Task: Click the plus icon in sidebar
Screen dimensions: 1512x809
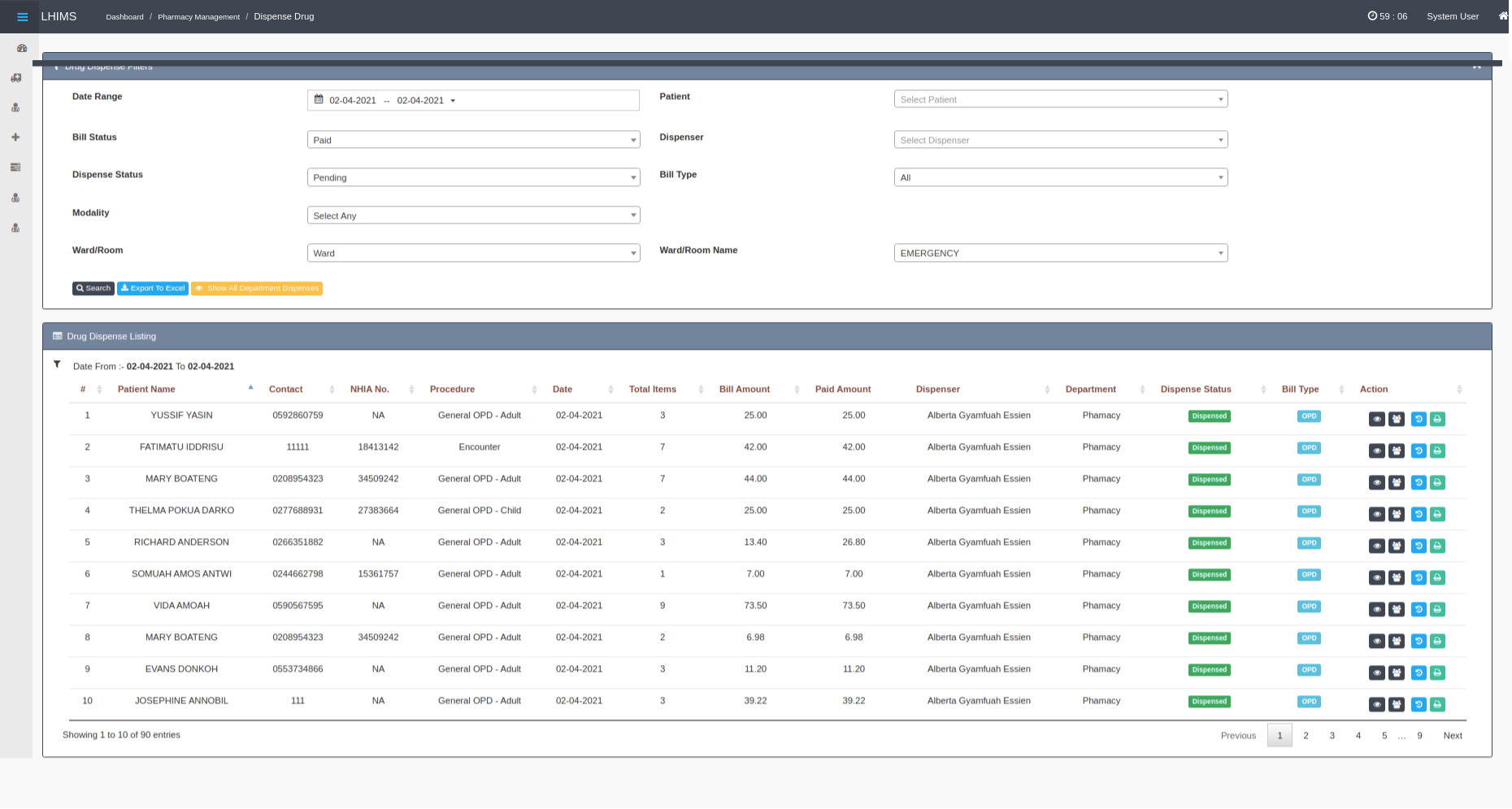Action: tap(15, 137)
